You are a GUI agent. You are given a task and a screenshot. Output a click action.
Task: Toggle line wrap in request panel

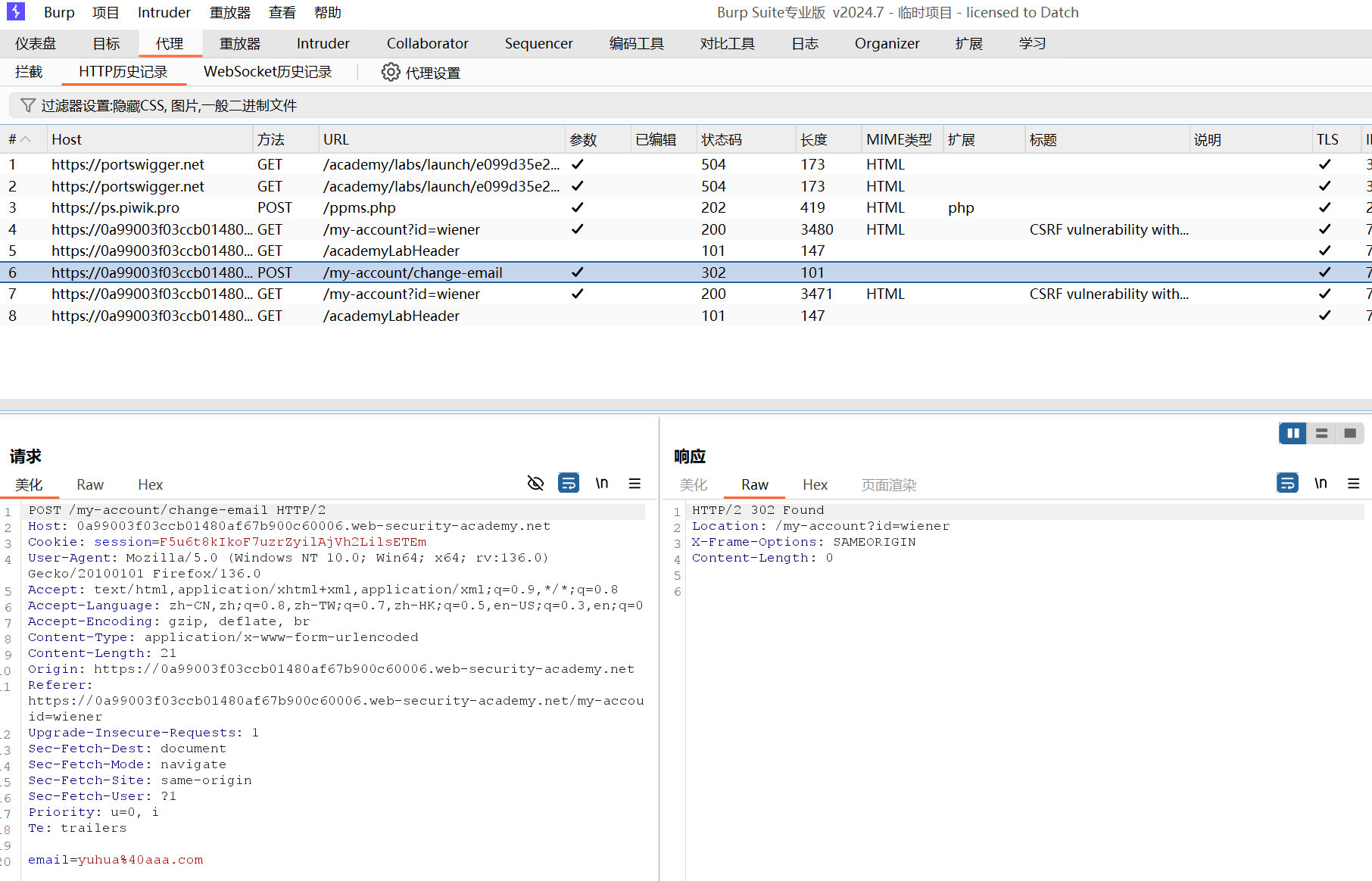click(569, 483)
